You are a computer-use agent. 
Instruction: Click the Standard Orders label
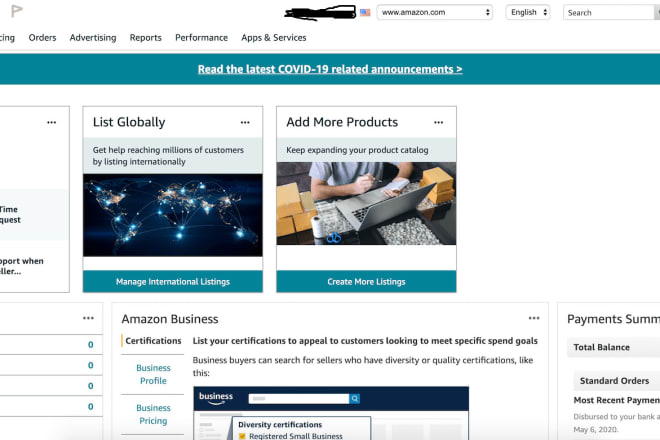click(614, 381)
